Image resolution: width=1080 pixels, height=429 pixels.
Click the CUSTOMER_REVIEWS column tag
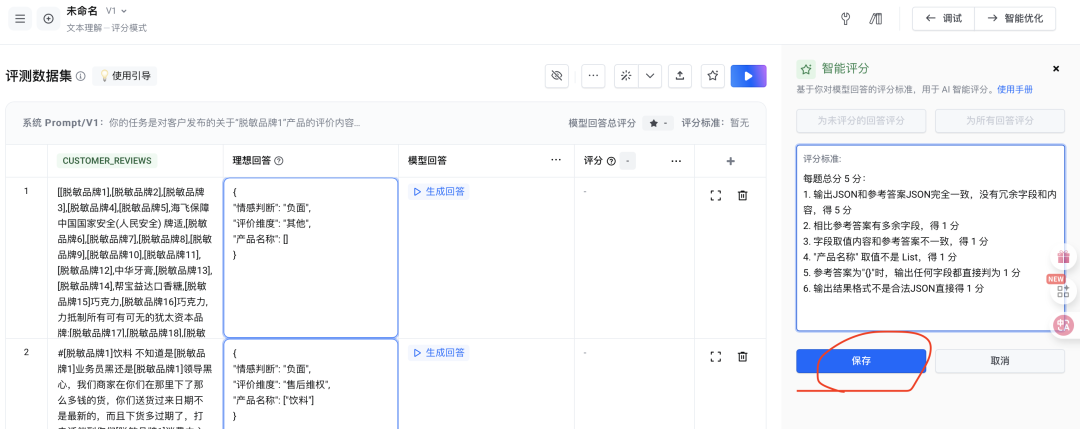pyautogui.click(x=107, y=160)
